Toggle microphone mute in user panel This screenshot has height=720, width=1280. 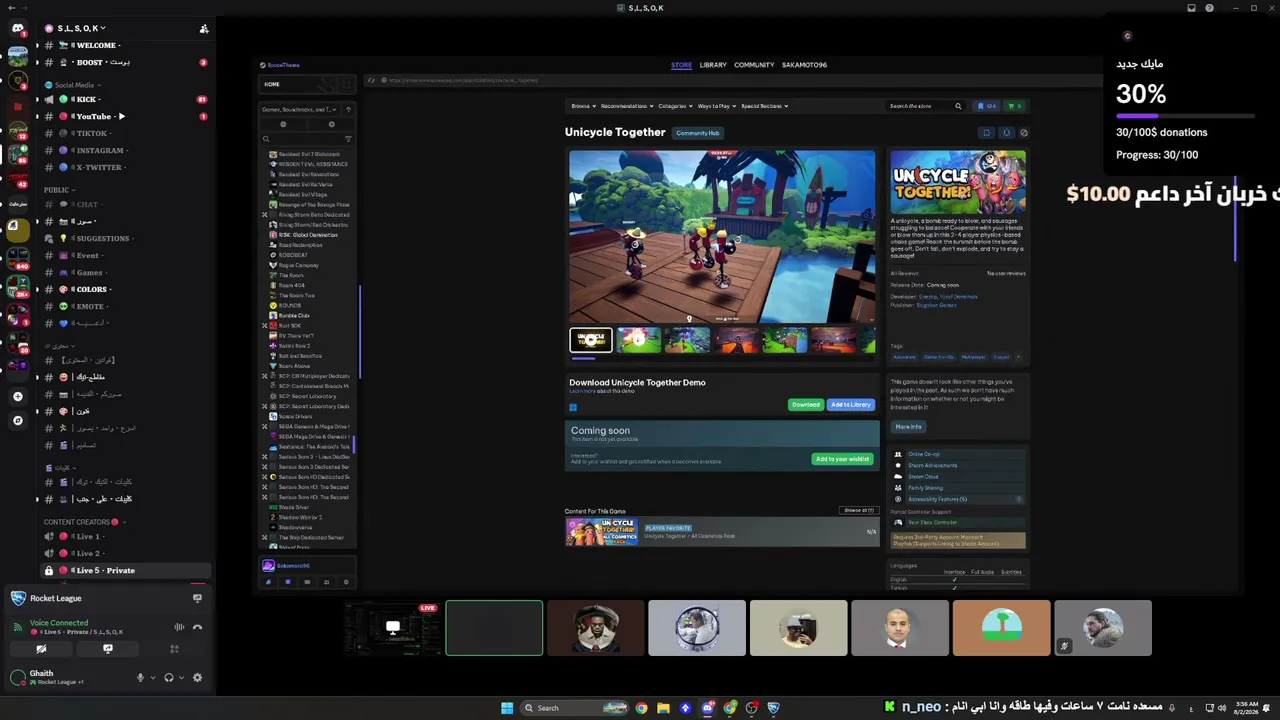coord(140,677)
